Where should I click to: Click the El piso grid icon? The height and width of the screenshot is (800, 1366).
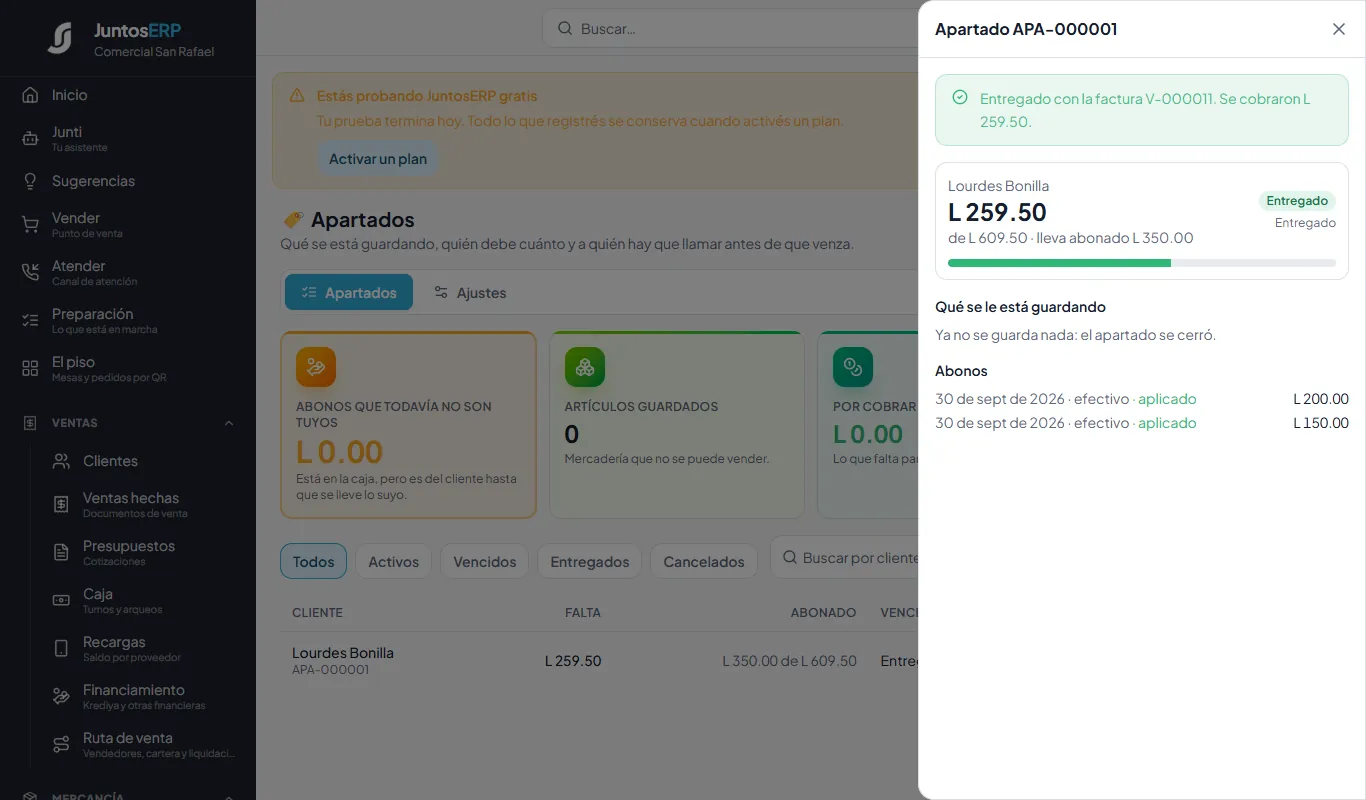[30, 369]
